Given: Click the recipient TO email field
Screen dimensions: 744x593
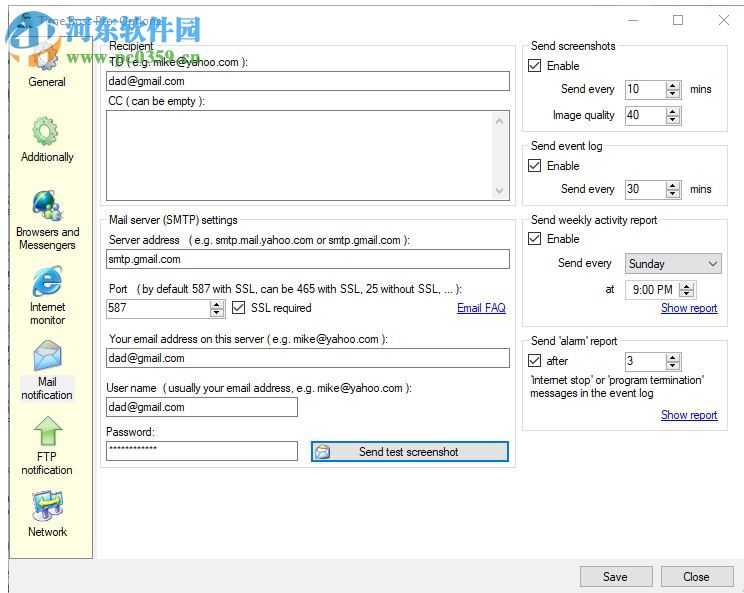Looking at the screenshot, I should pyautogui.click(x=308, y=81).
